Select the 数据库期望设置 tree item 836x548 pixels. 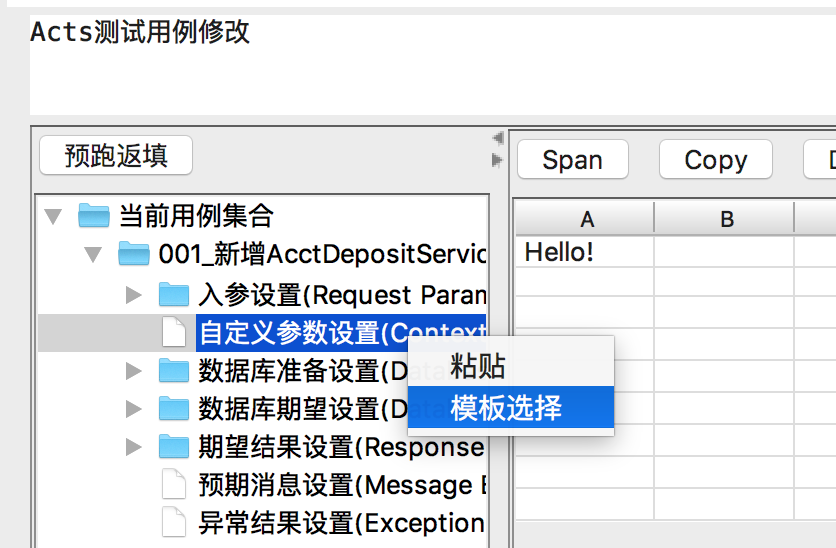302,409
